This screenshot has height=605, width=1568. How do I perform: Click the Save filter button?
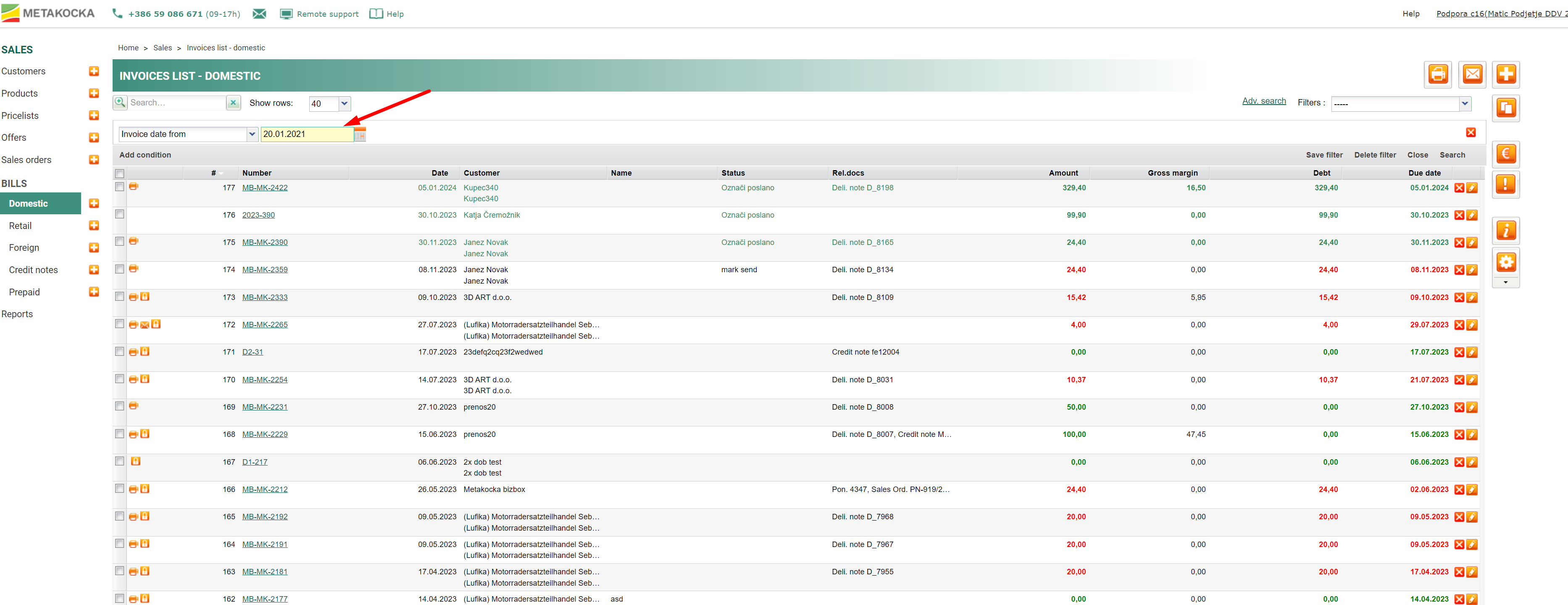1323,155
